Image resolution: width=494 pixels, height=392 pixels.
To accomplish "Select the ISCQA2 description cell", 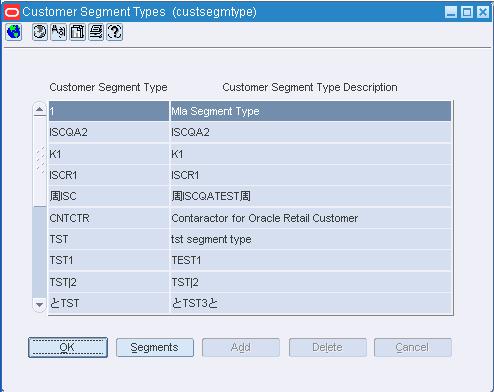I will [x=311, y=132].
